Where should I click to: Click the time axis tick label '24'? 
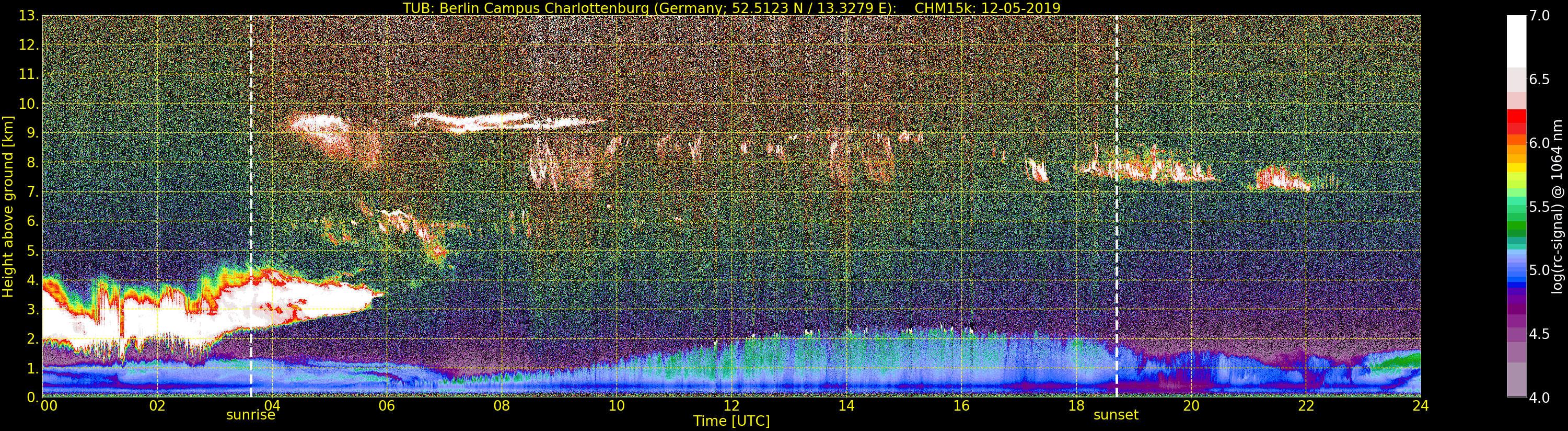pyautogui.click(x=1421, y=405)
